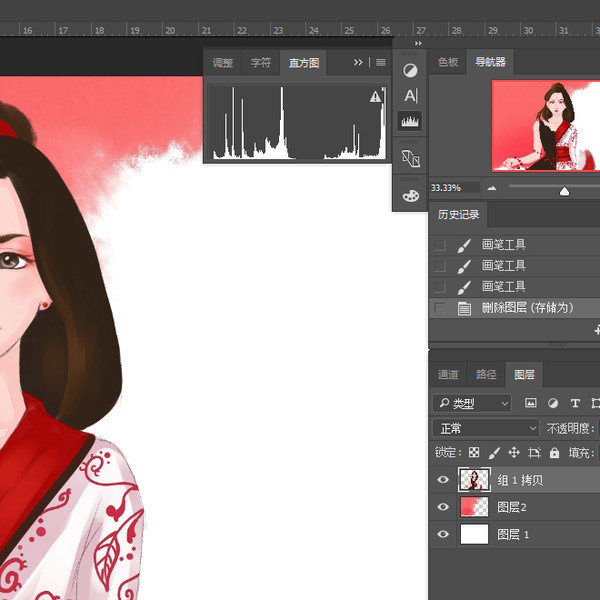Image resolution: width=600 pixels, height=600 pixels.
Task: Select the 历史记录 tab
Action: pyautogui.click(x=458, y=215)
